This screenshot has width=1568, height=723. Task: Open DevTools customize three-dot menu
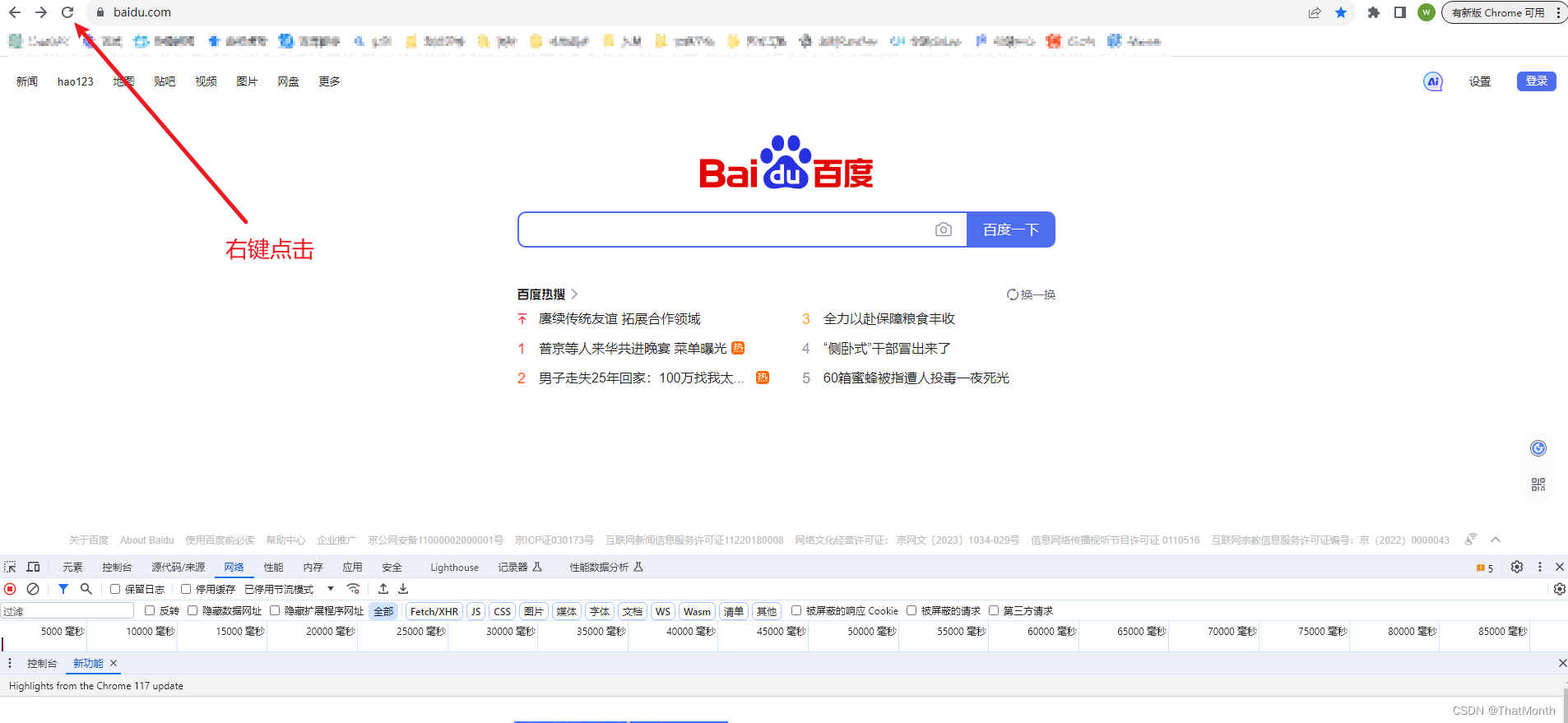[x=1540, y=567]
